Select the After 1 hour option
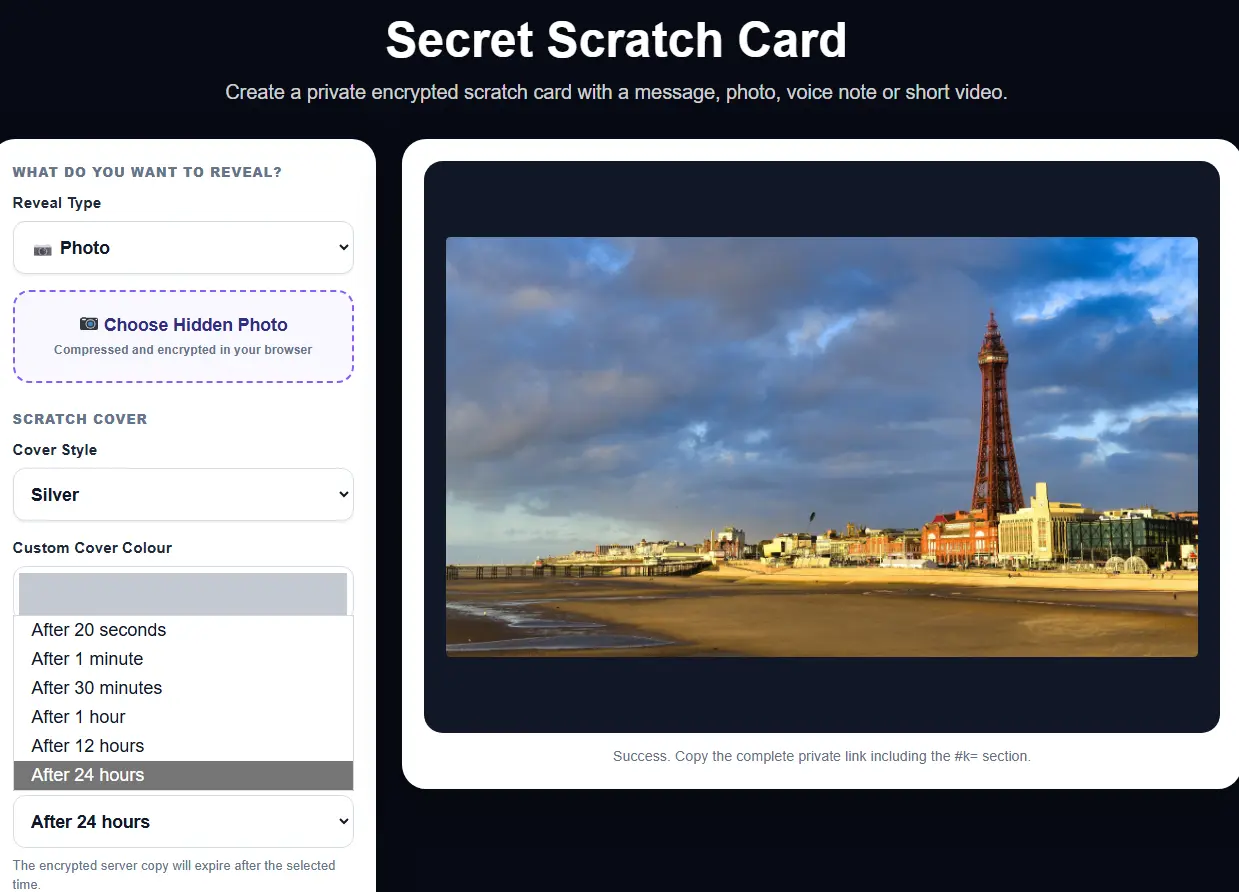The image size is (1239, 892). pos(183,717)
